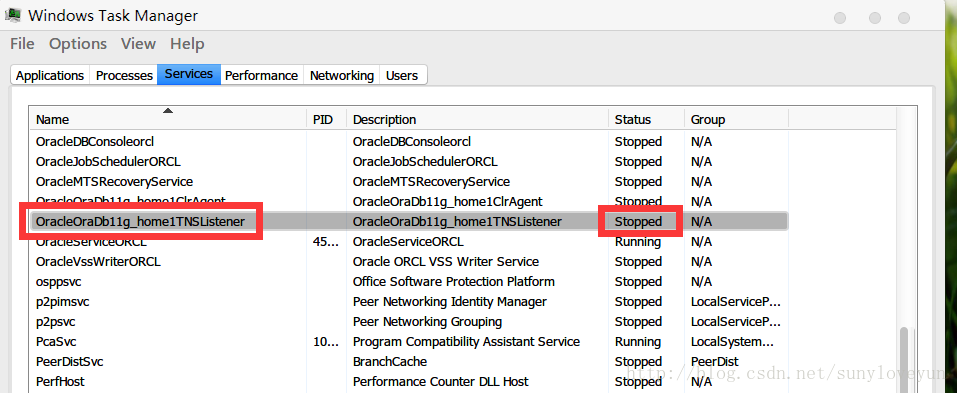Screen dimensions: 957x393
Task: Click Office Software Protection Platform description
Action: click(x=453, y=282)
